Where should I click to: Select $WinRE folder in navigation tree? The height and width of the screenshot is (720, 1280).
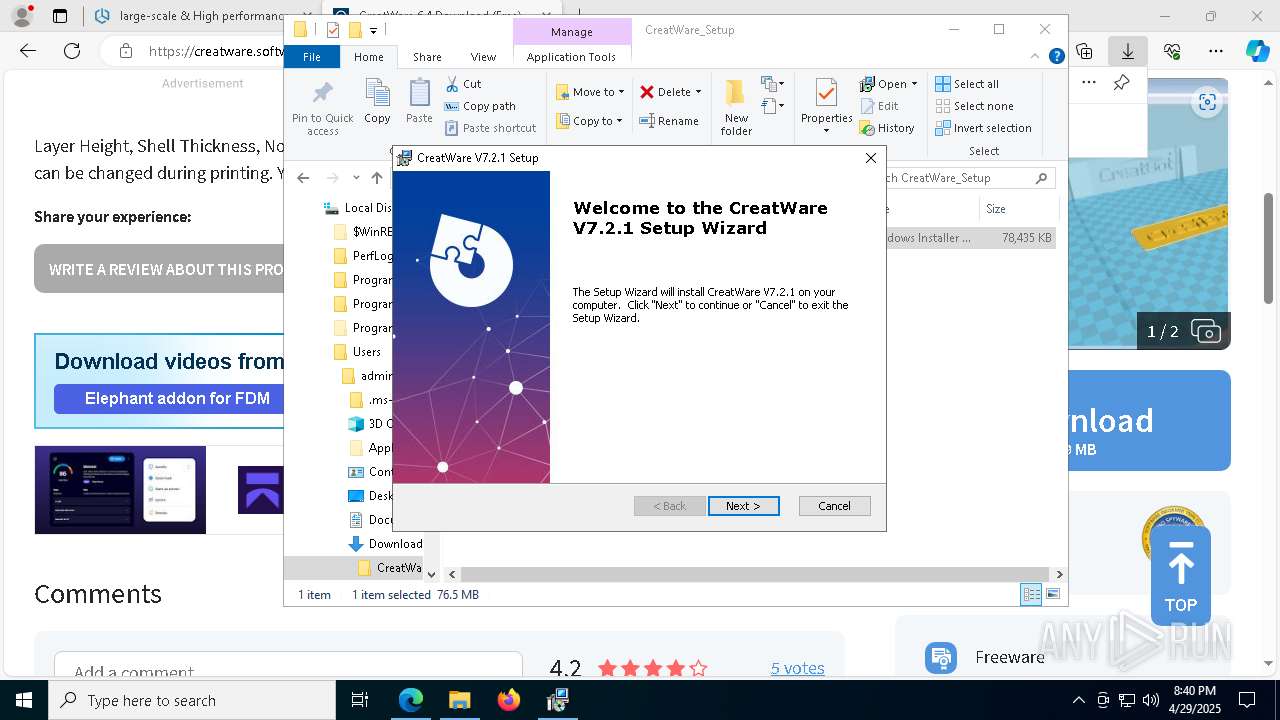point(362,232)
